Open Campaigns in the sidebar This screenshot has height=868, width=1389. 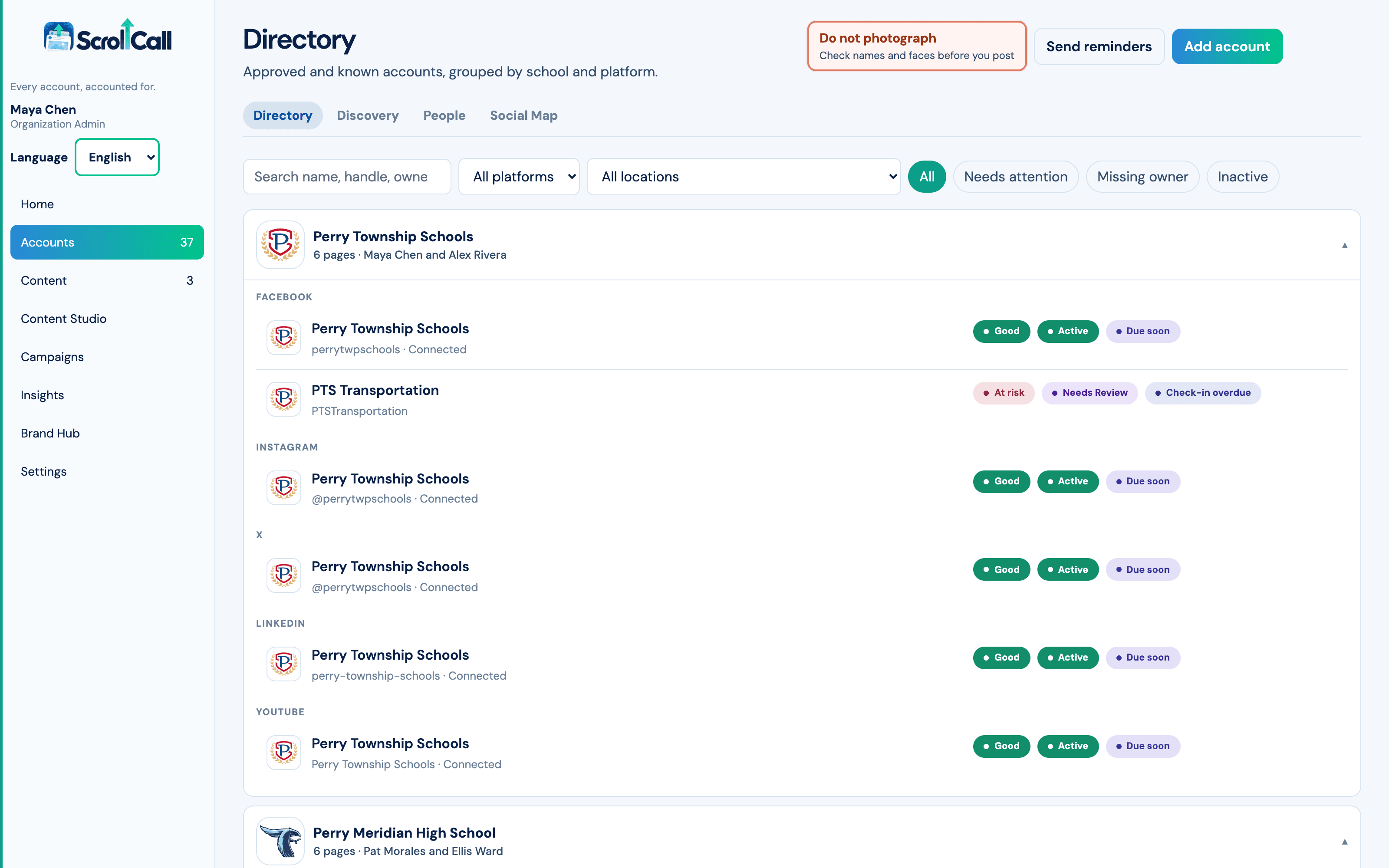point(107,357)
